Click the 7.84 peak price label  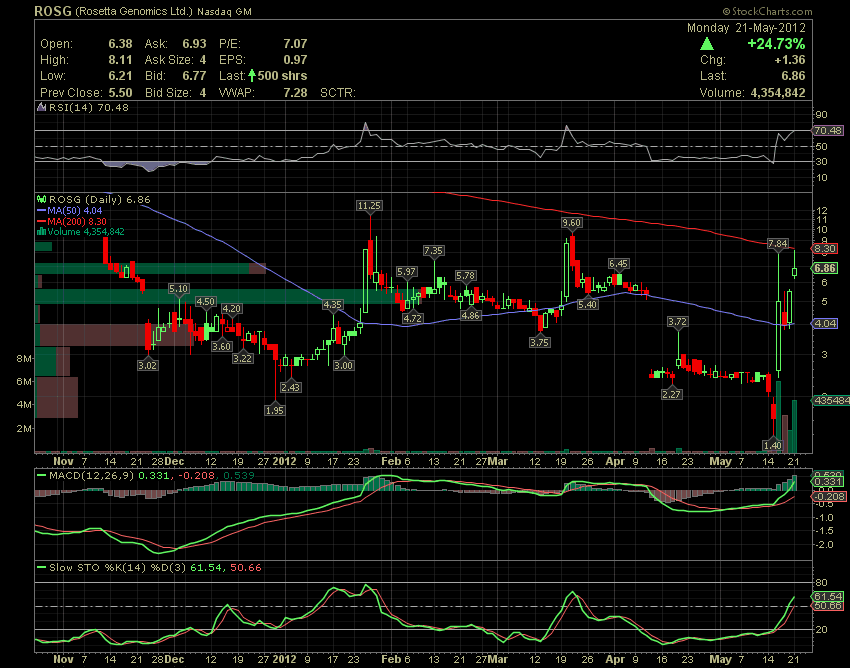[x=778, y=243]
